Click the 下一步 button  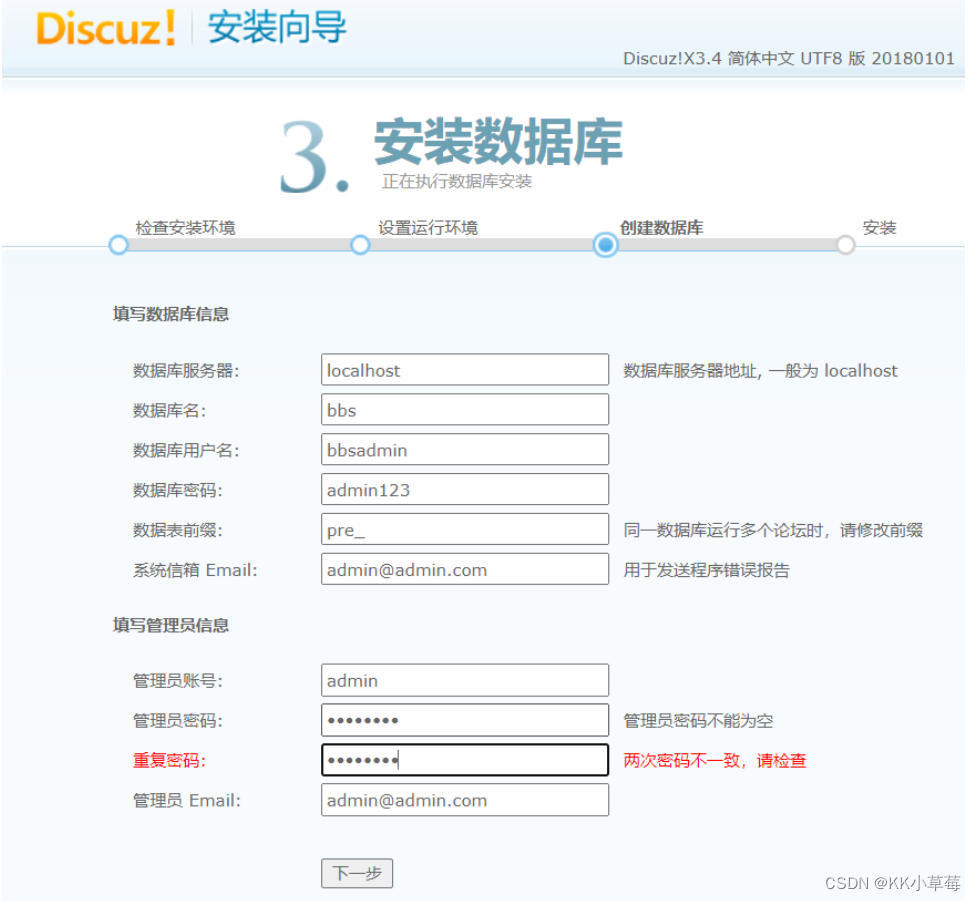357,873
